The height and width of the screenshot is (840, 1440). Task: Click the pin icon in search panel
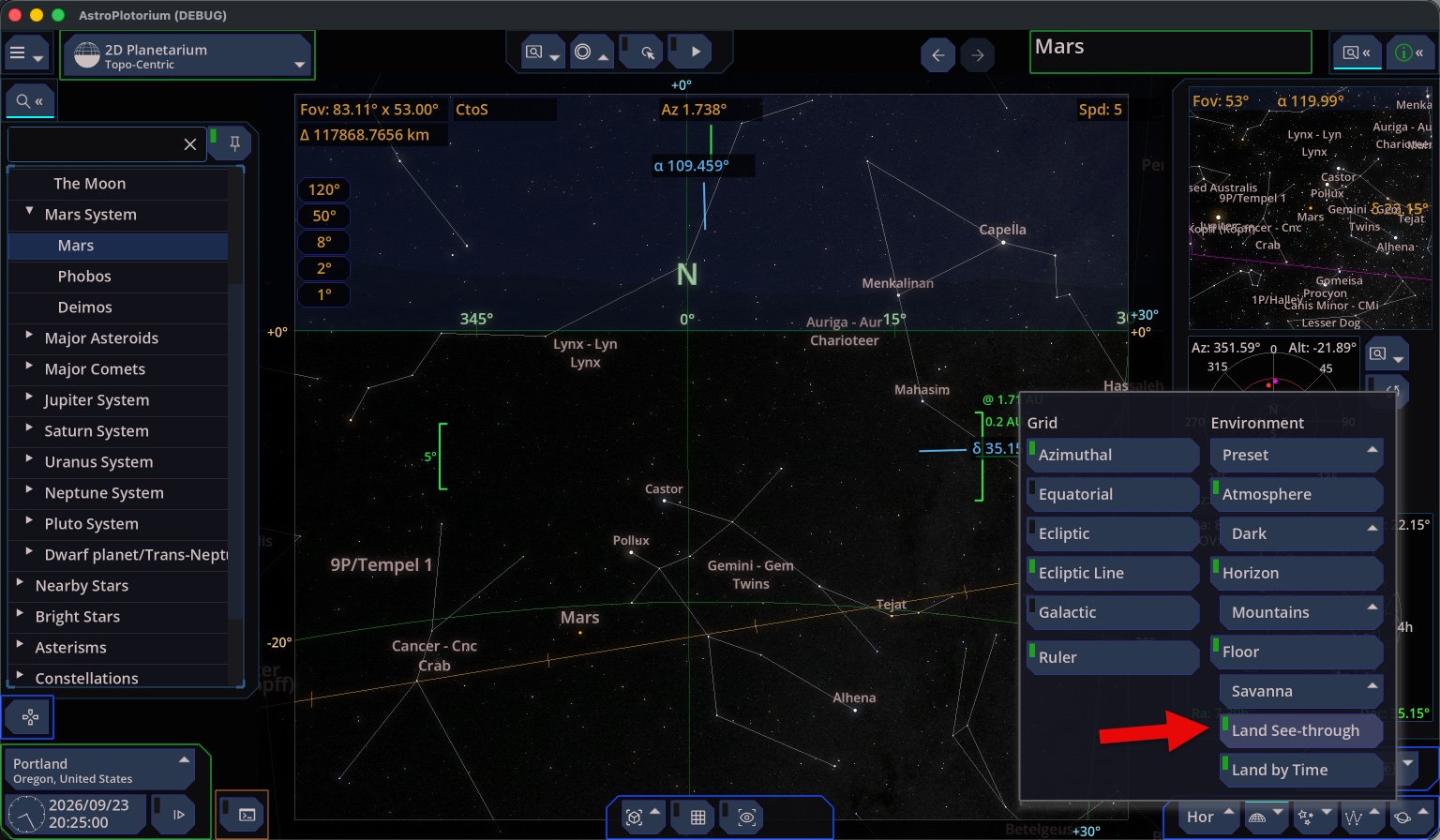[234, 143]
